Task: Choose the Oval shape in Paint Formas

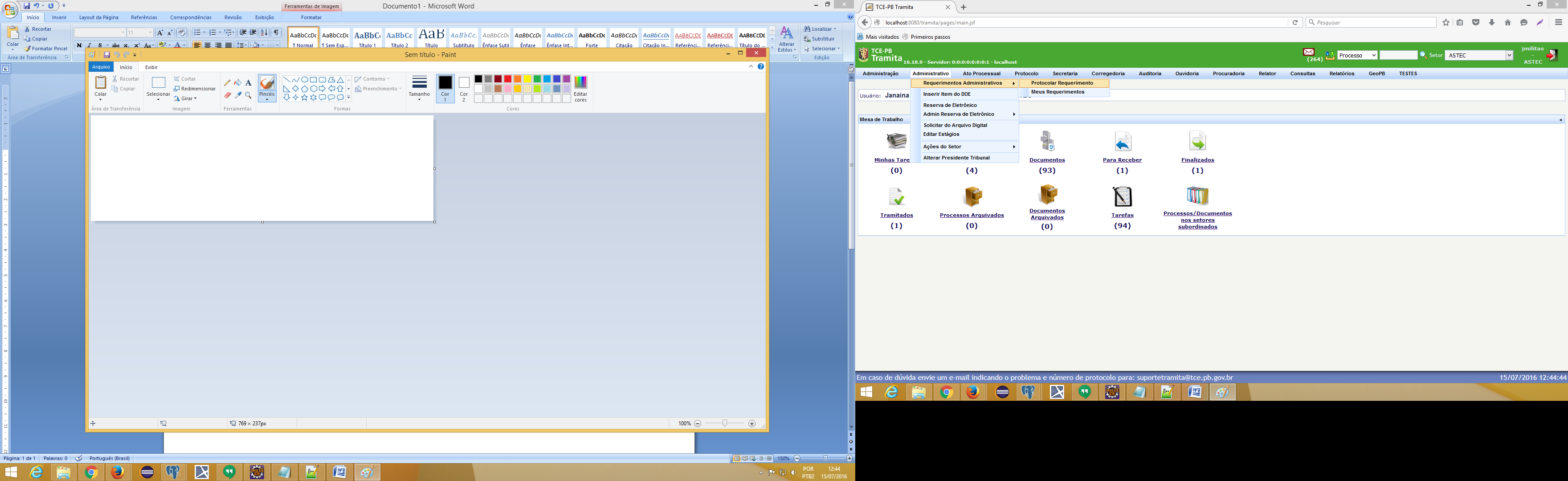Action: click(304, 80)
